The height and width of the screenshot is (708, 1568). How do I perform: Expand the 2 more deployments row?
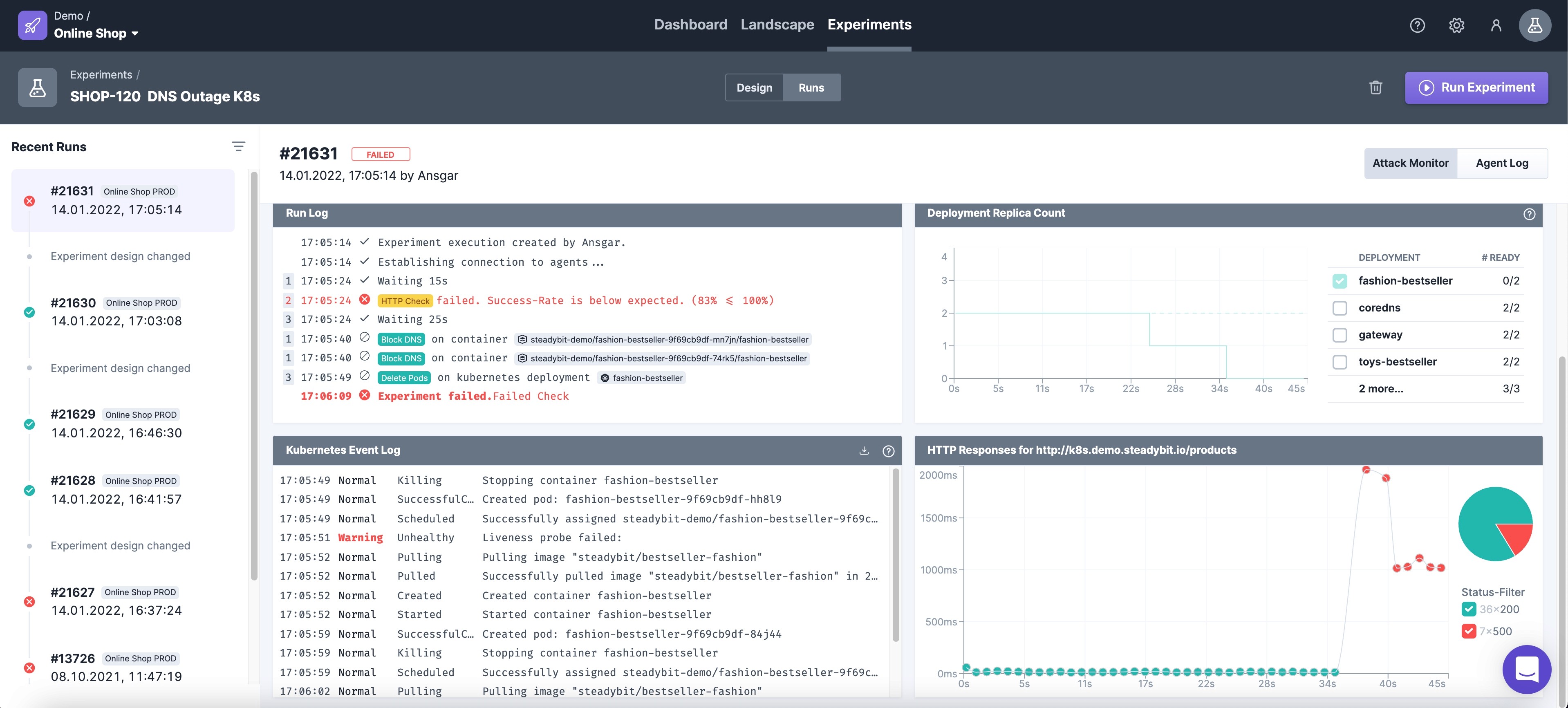tap(1380, 388)
